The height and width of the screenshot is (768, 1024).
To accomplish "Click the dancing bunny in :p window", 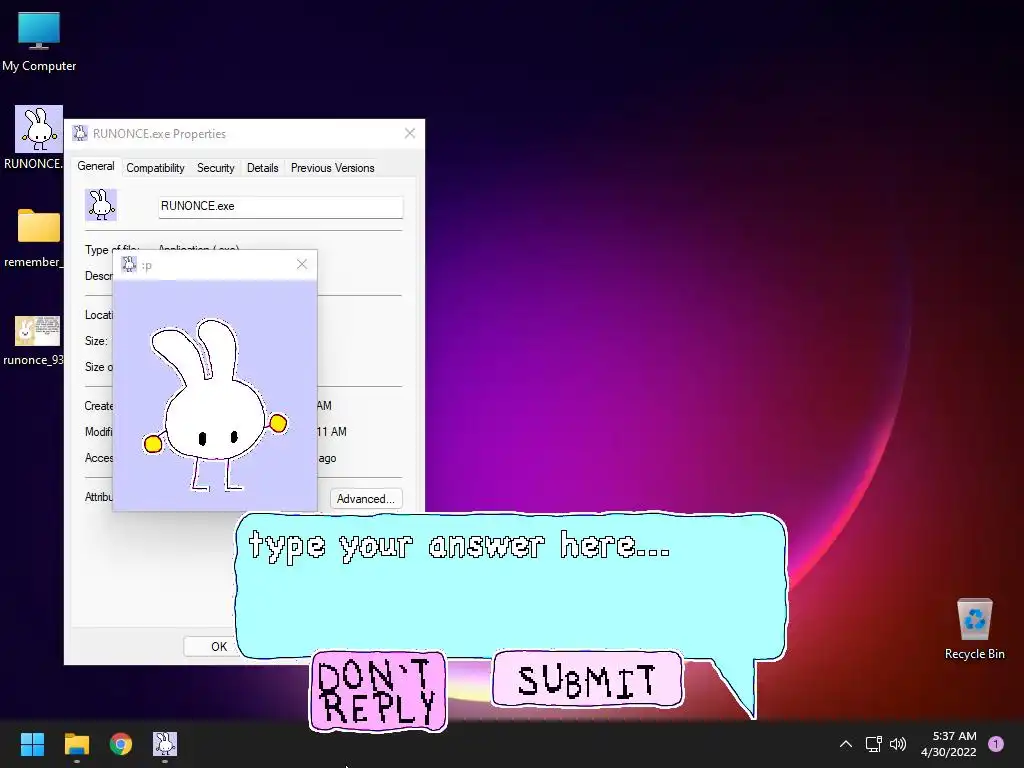I will coord(215,404).
